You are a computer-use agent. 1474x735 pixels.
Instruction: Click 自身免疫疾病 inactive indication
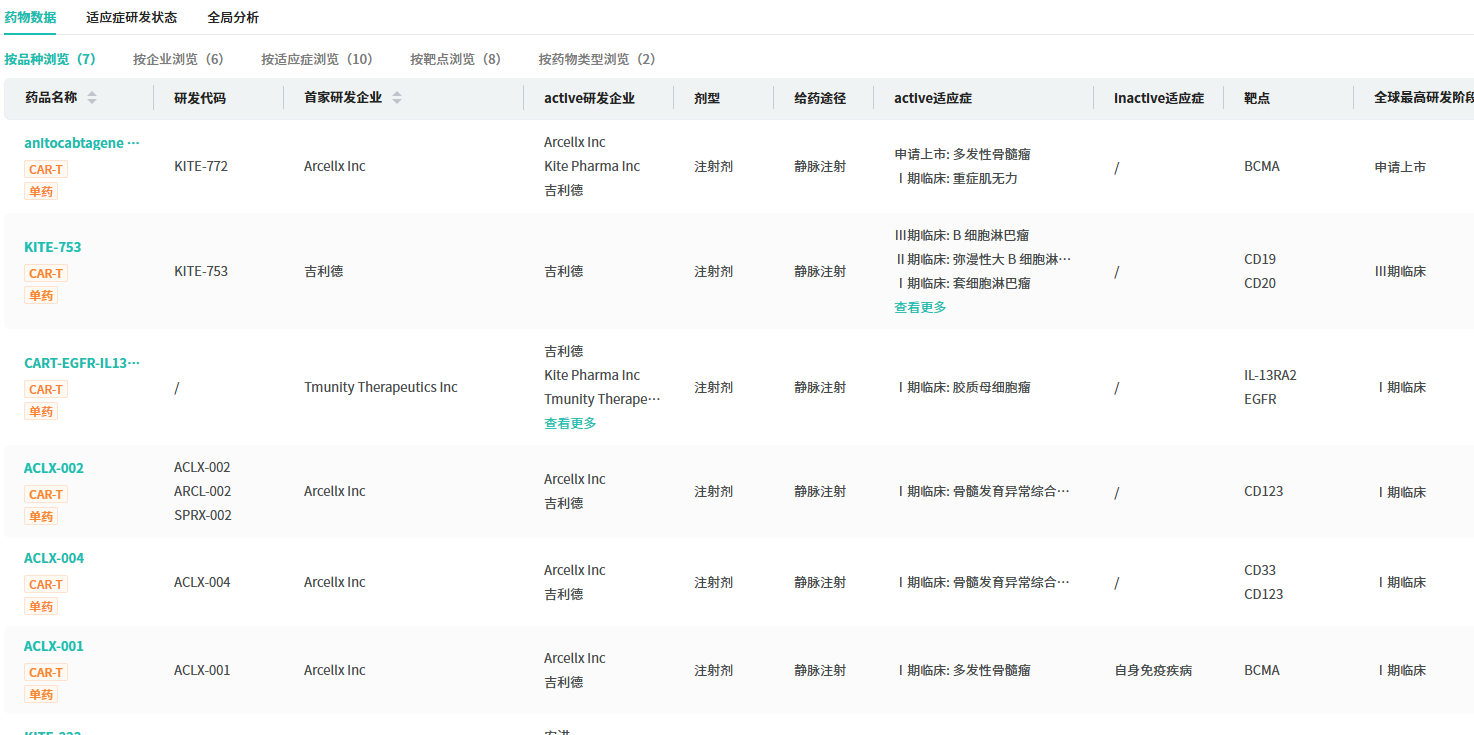point(1153,670)
